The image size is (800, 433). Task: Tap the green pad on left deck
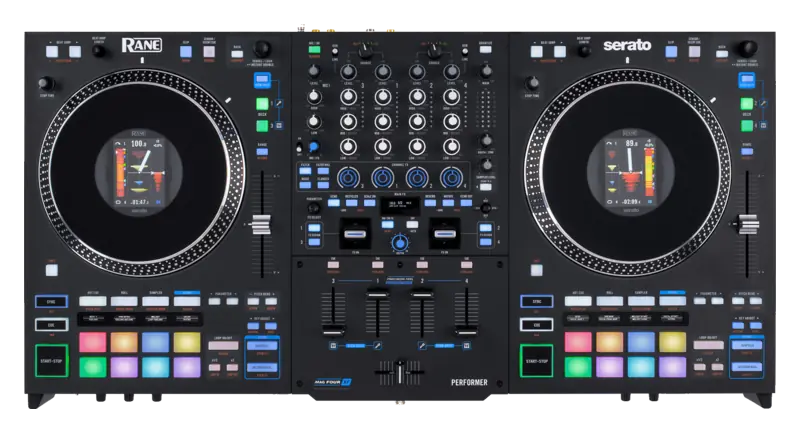[93, 367]
